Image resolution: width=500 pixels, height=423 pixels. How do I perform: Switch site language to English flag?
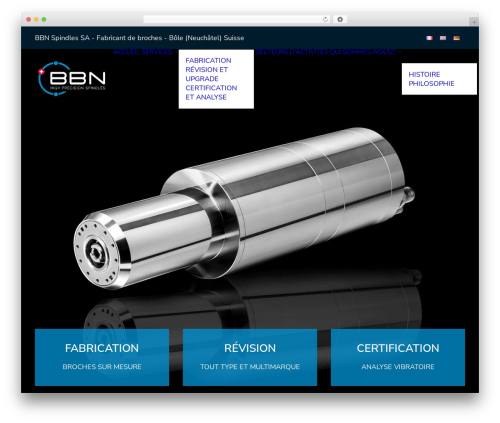443,38
